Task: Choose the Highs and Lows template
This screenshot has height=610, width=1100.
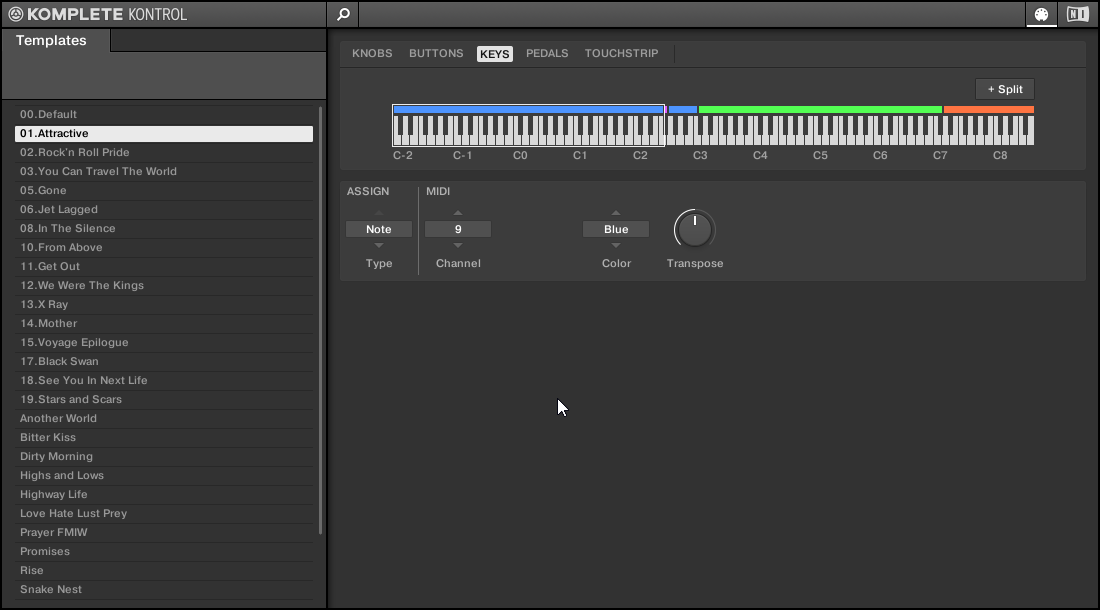Action: click(x=164, y=475)
